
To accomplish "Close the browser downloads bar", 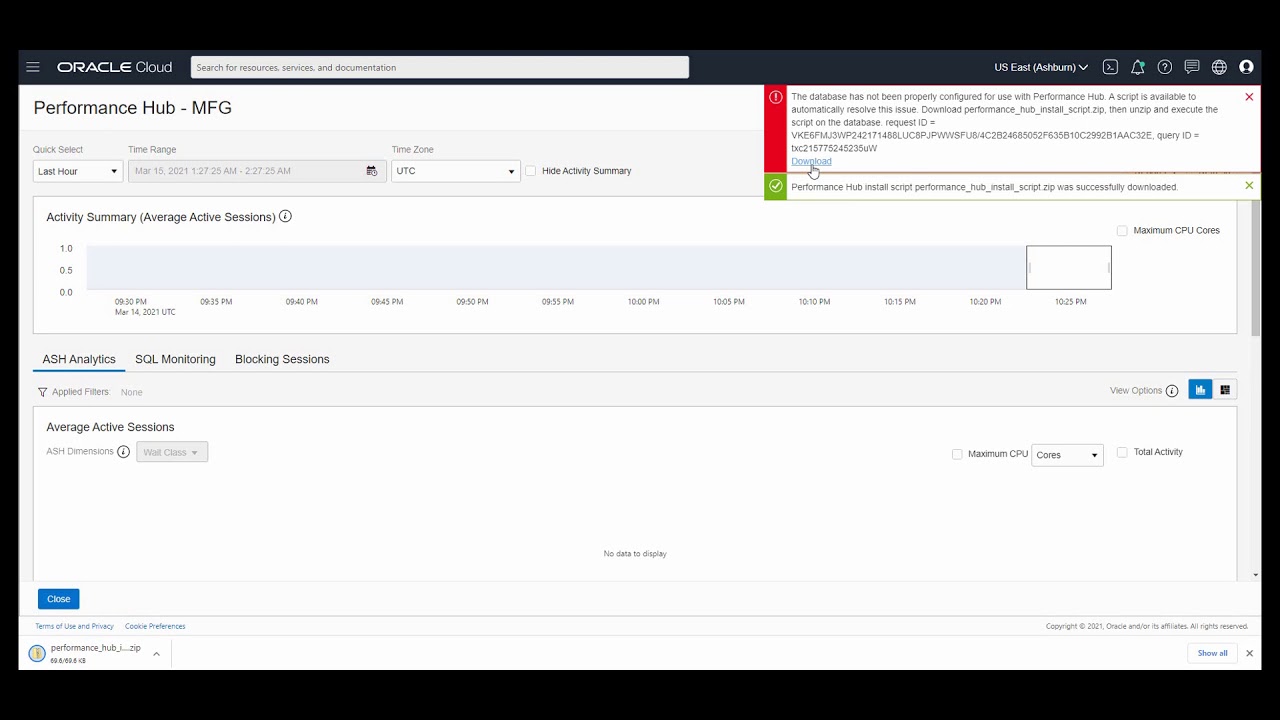I will [x=1249, y=653].
